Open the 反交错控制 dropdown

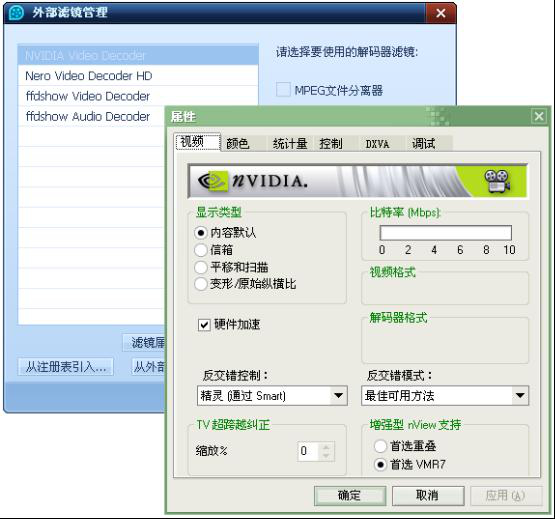338,395
